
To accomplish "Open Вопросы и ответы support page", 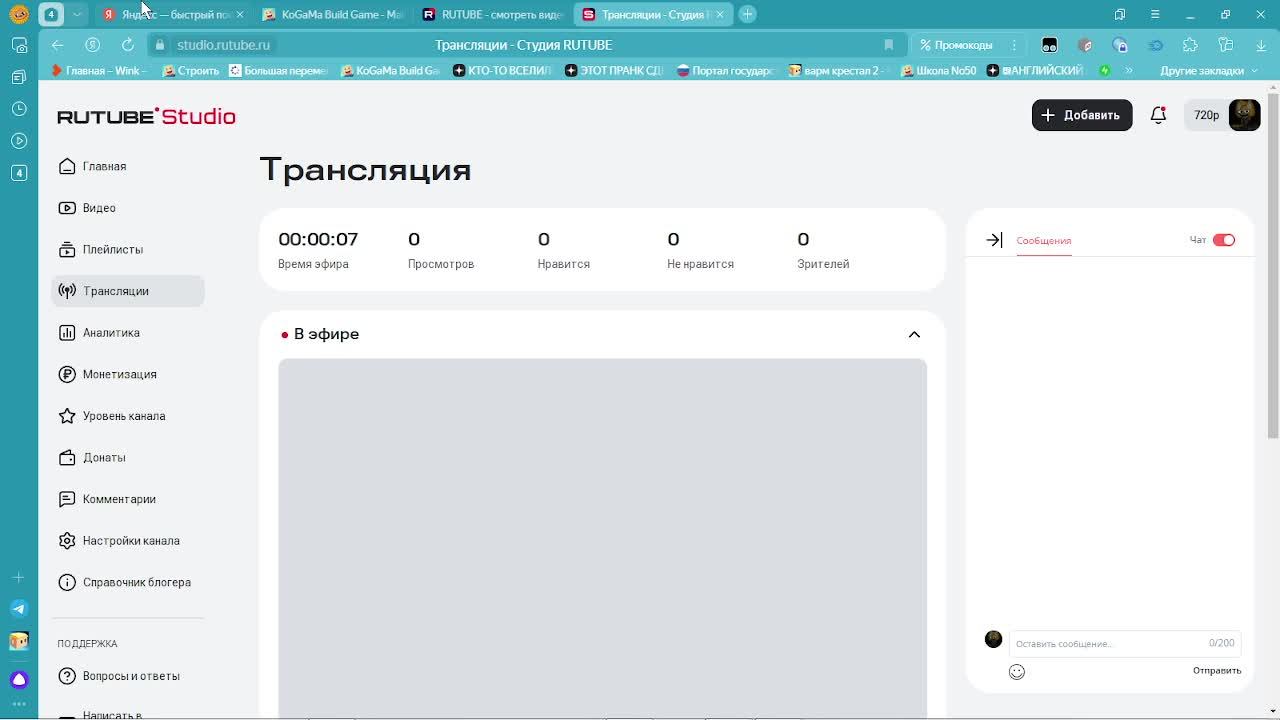I will coord(128,676).
